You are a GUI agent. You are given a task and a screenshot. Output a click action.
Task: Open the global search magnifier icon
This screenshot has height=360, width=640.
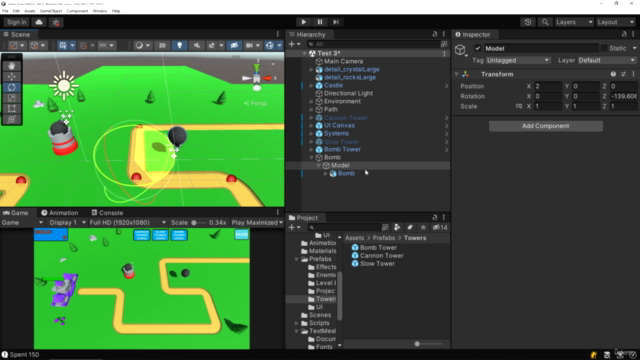tap(545, 22)
